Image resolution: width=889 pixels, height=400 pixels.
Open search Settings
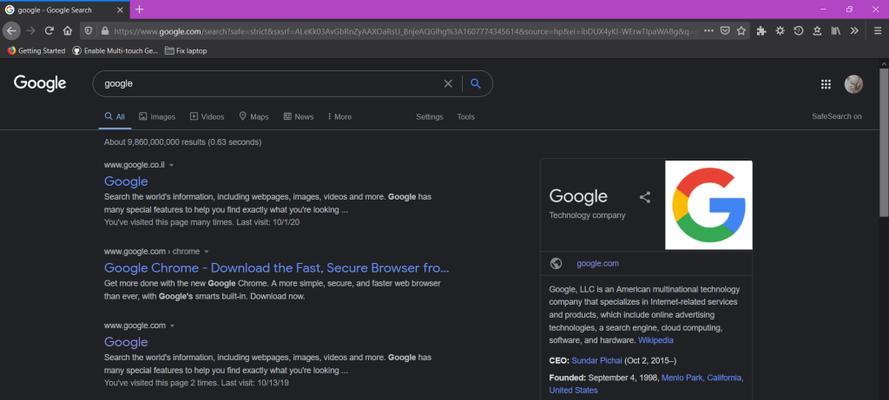430,117
